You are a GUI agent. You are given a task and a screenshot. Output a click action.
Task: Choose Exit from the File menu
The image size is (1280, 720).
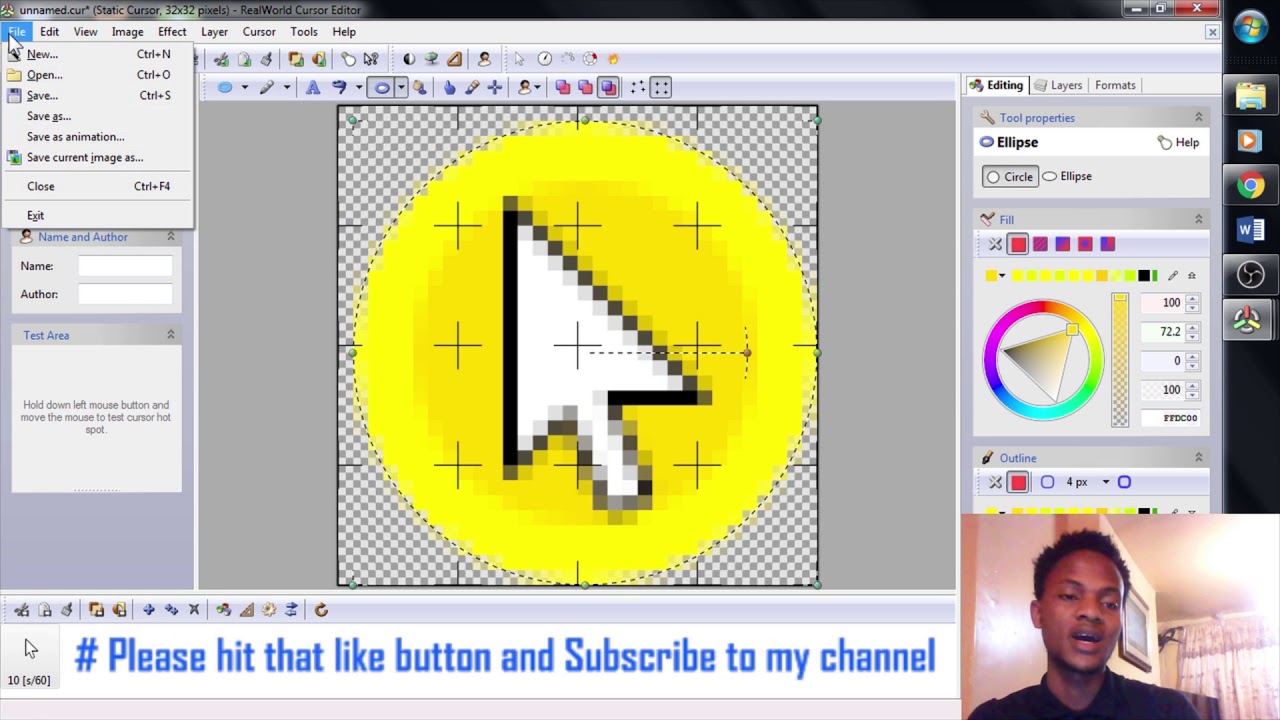(97, 215)
